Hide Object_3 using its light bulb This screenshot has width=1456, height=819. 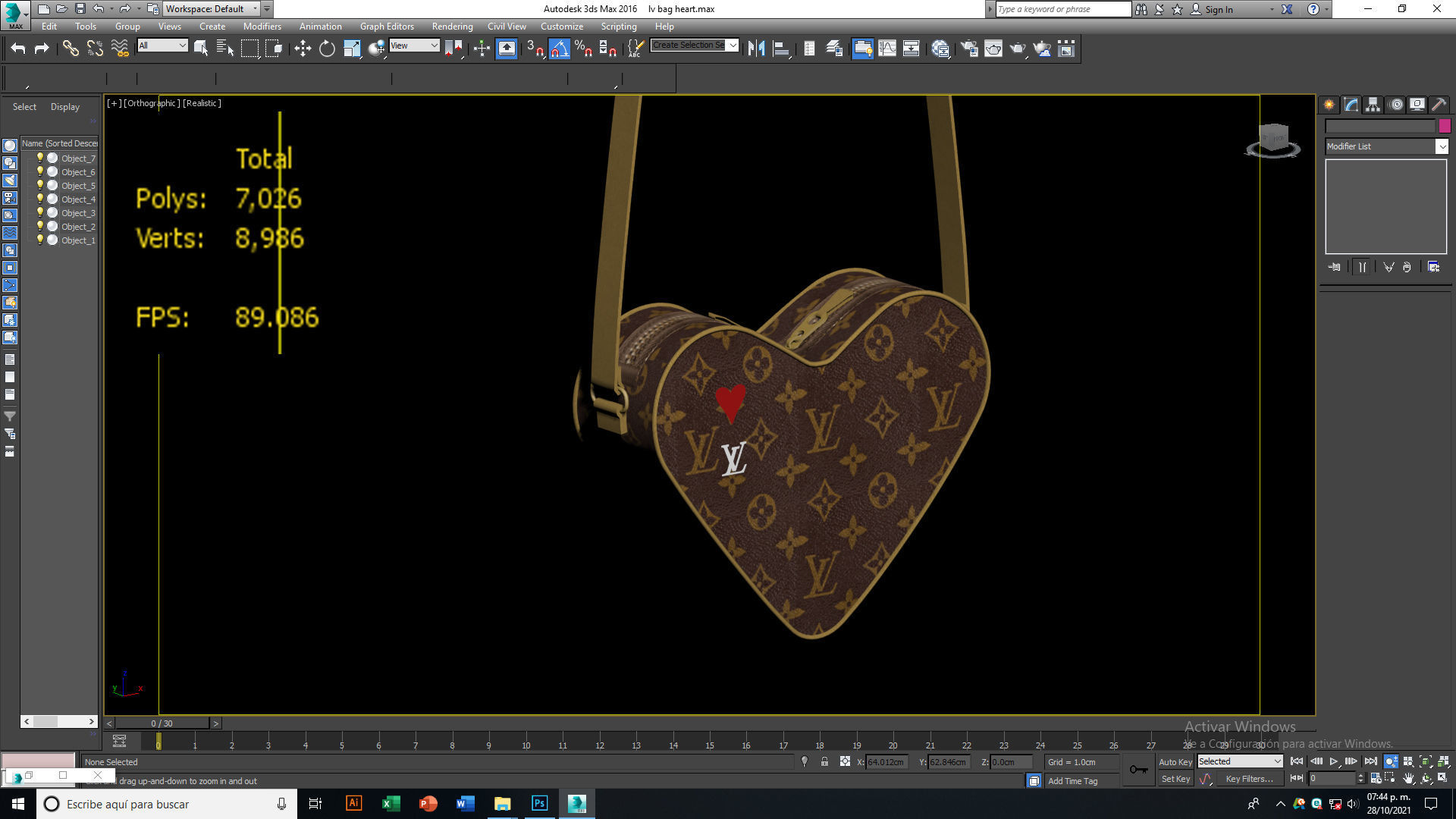40,212
